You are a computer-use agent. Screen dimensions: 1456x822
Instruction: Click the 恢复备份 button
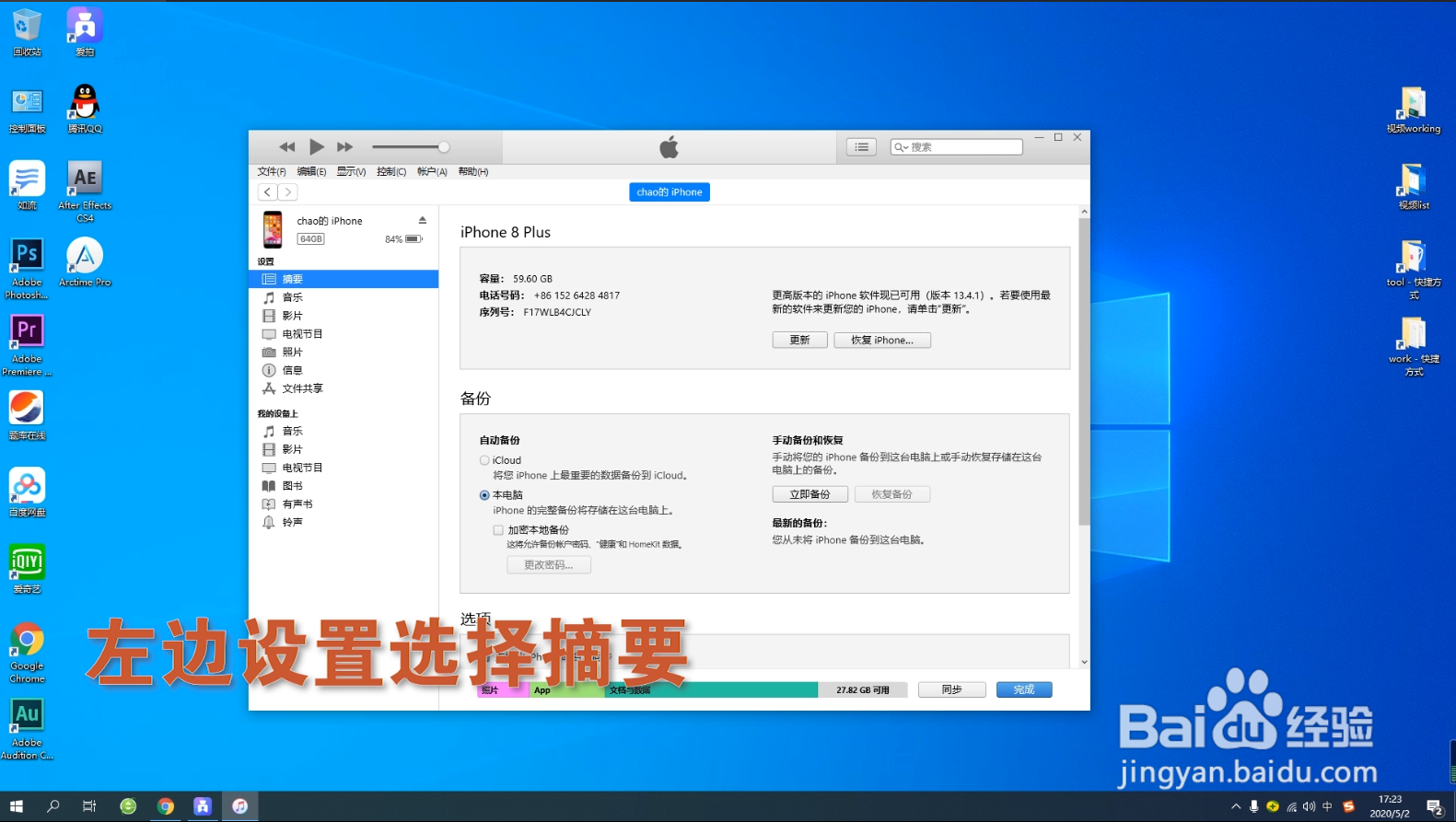892,494
